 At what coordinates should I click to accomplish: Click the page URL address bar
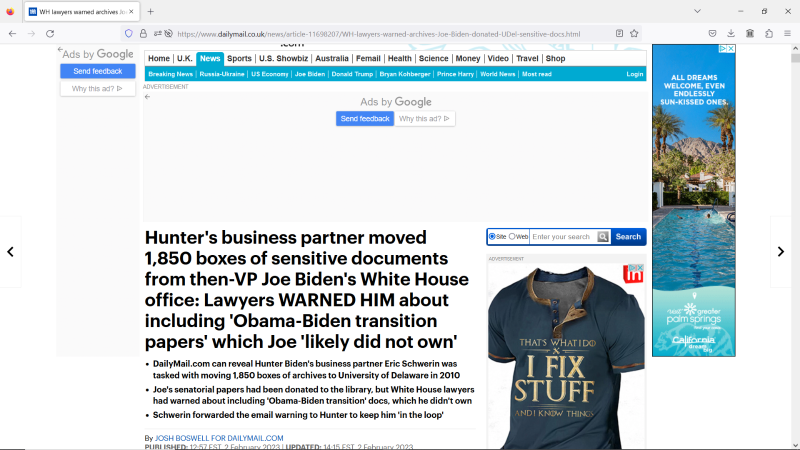(x=379, y=34)
